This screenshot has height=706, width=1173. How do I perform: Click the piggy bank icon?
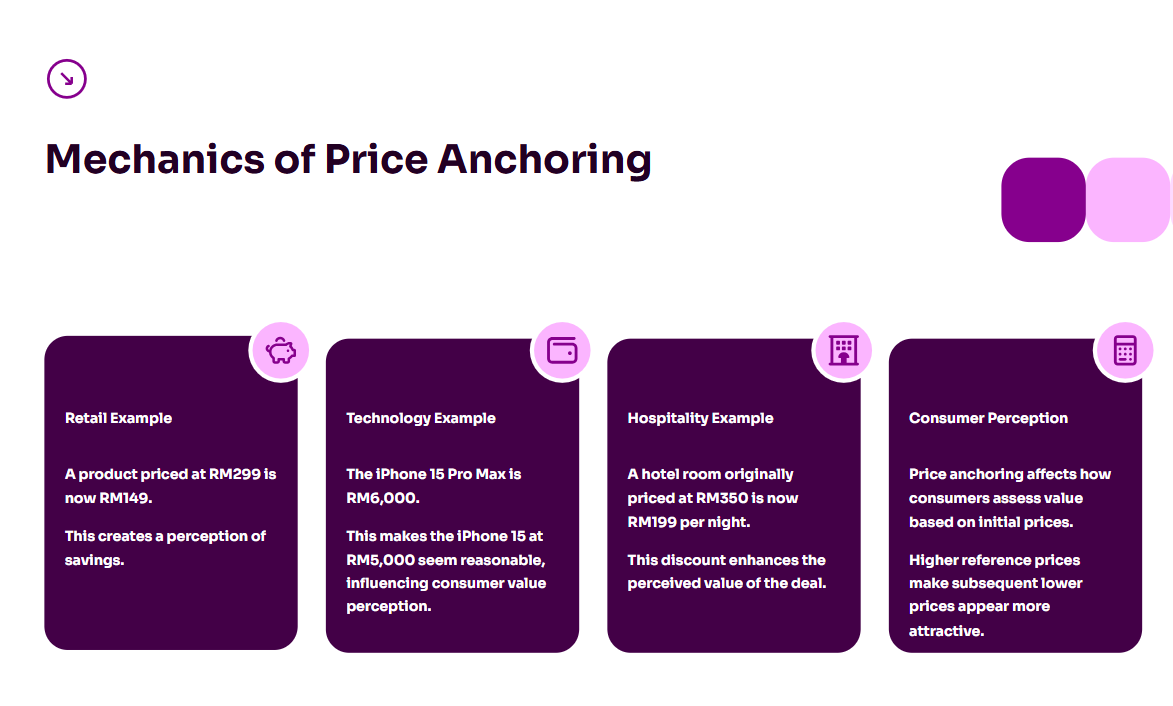(x=280, y=351)
